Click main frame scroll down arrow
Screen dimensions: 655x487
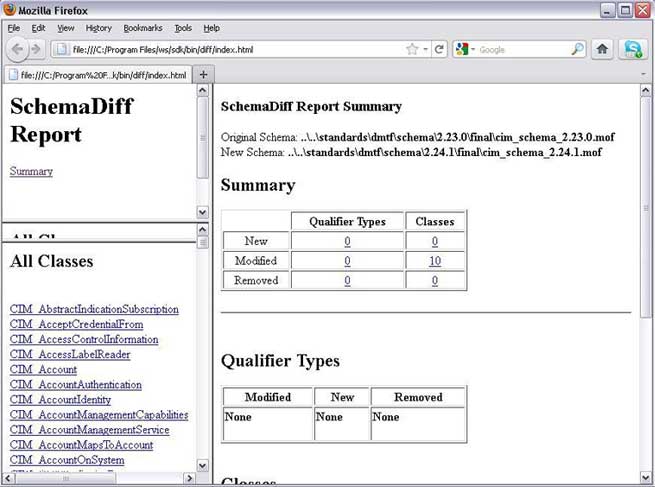pyautogui.click(x=645, y=477)
